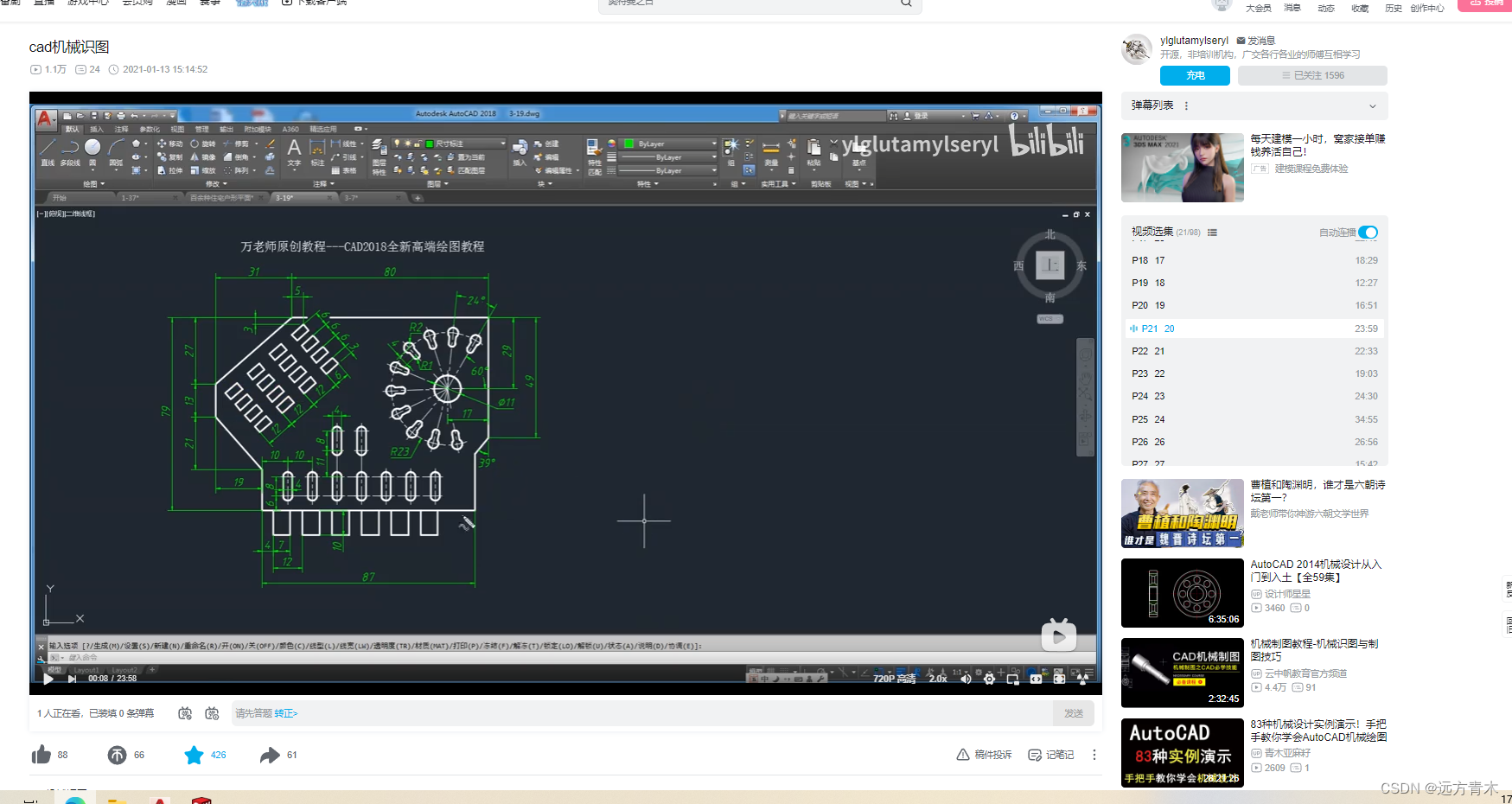
Task: Expand the 图层 panel in ribbon
Action: (437, 184)
